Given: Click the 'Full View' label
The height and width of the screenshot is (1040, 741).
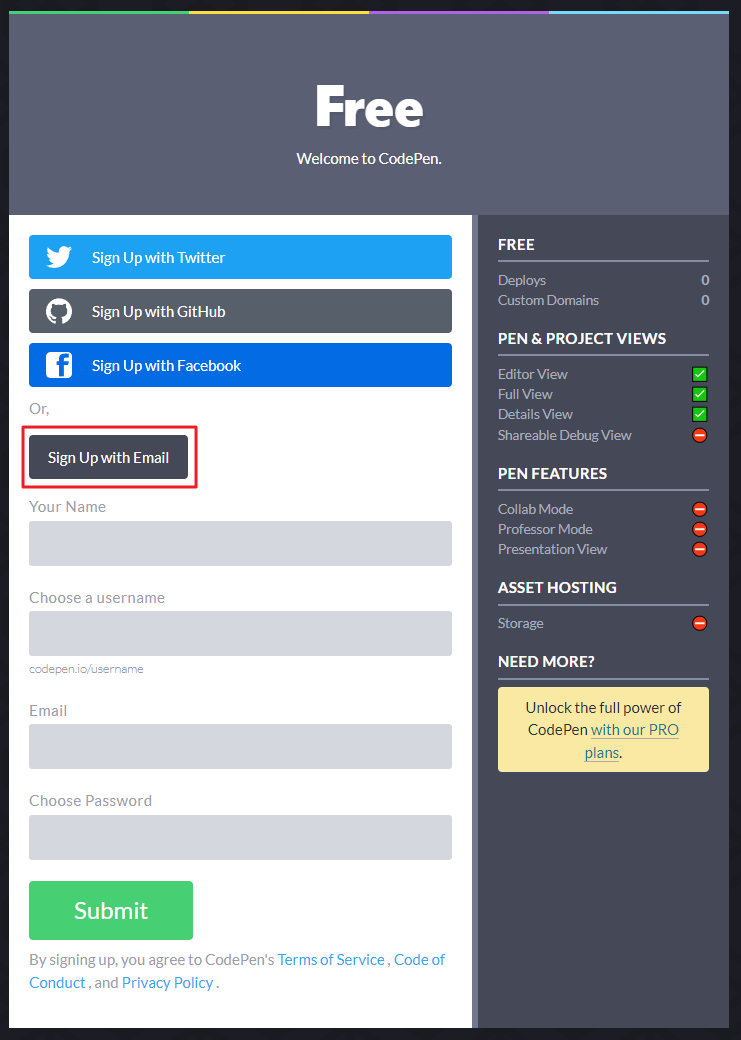Looking at the screenshot, I should (525, 394).
